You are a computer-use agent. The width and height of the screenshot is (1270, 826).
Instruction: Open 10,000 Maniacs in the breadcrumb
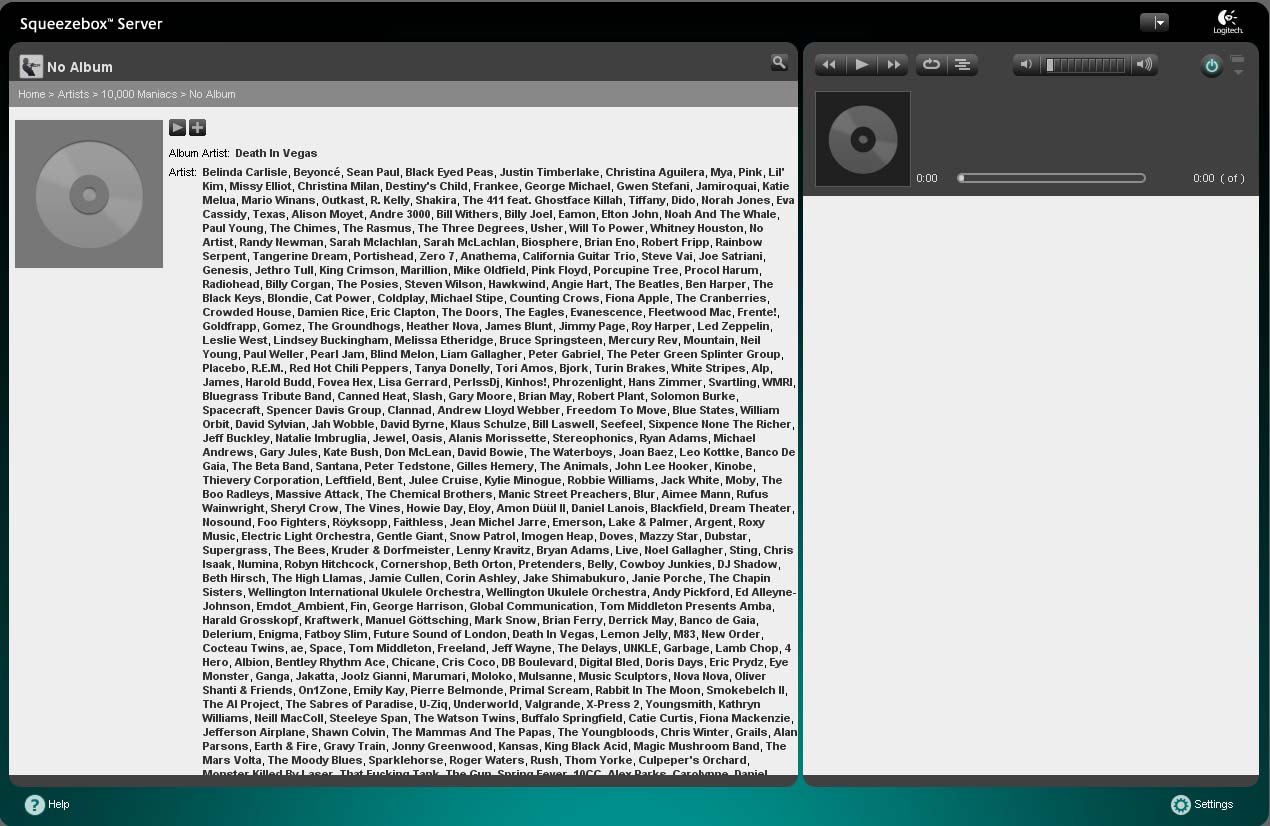(139, 94)
